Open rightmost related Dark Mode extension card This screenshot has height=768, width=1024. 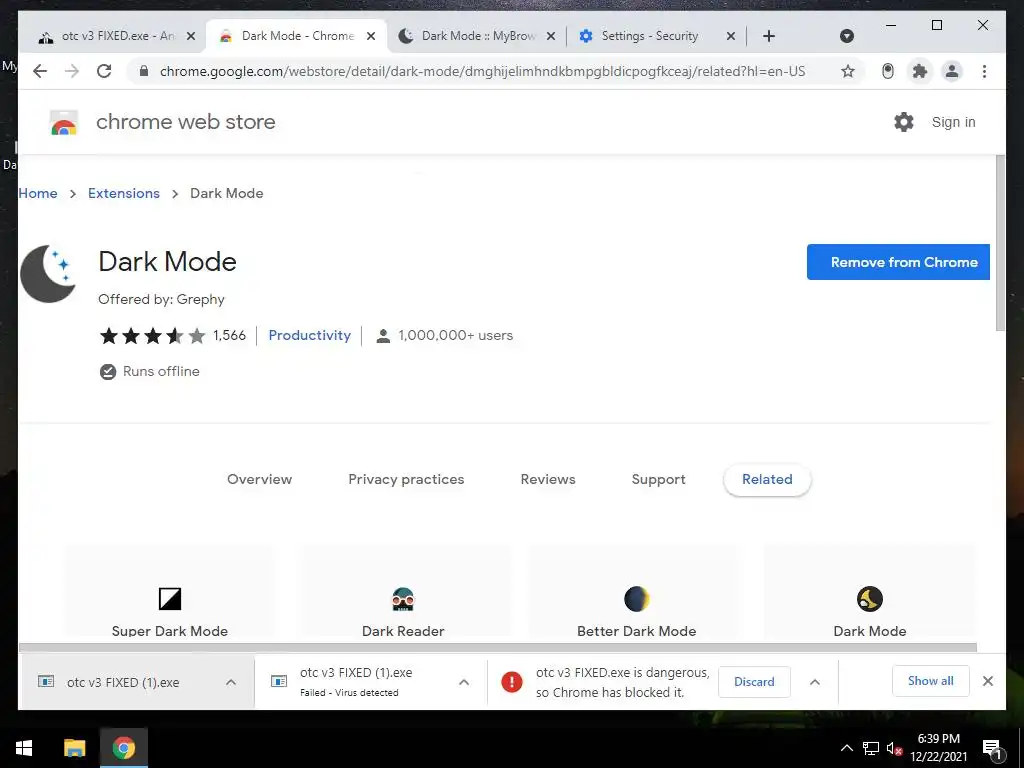point(870,591)
